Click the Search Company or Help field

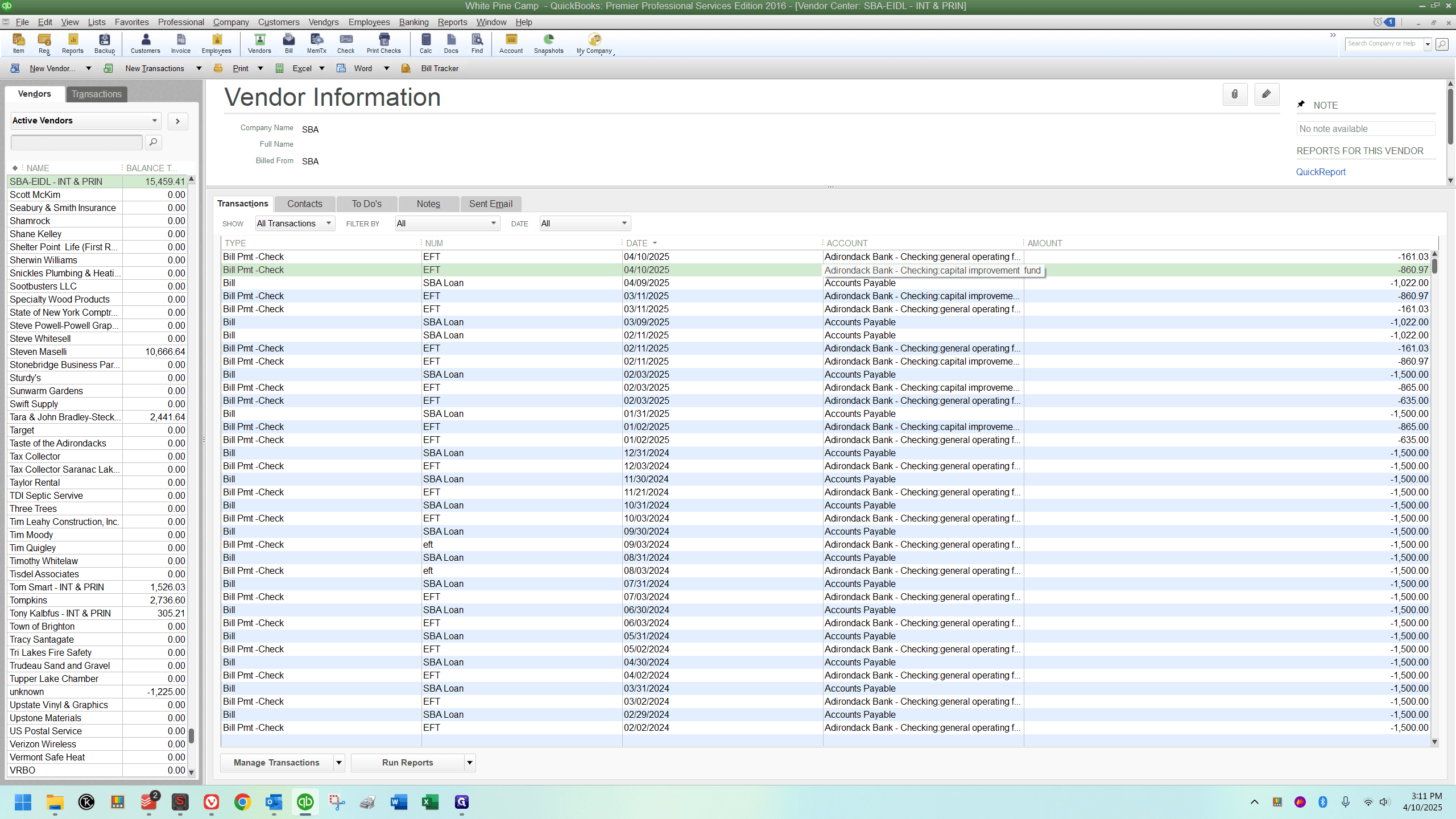pyautogui.click(x=1383, y=44)
